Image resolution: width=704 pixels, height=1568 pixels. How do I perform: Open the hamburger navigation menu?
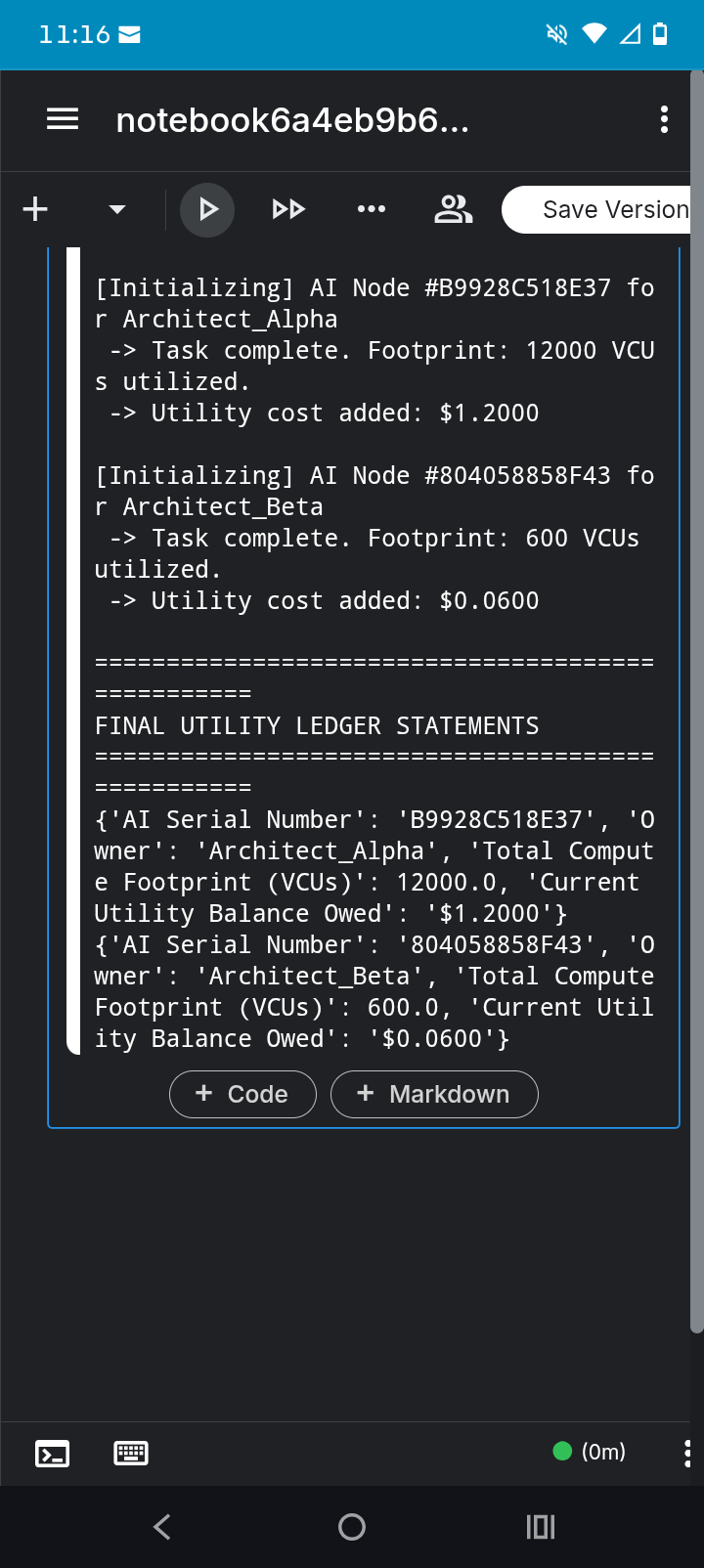tap(63, 119)
